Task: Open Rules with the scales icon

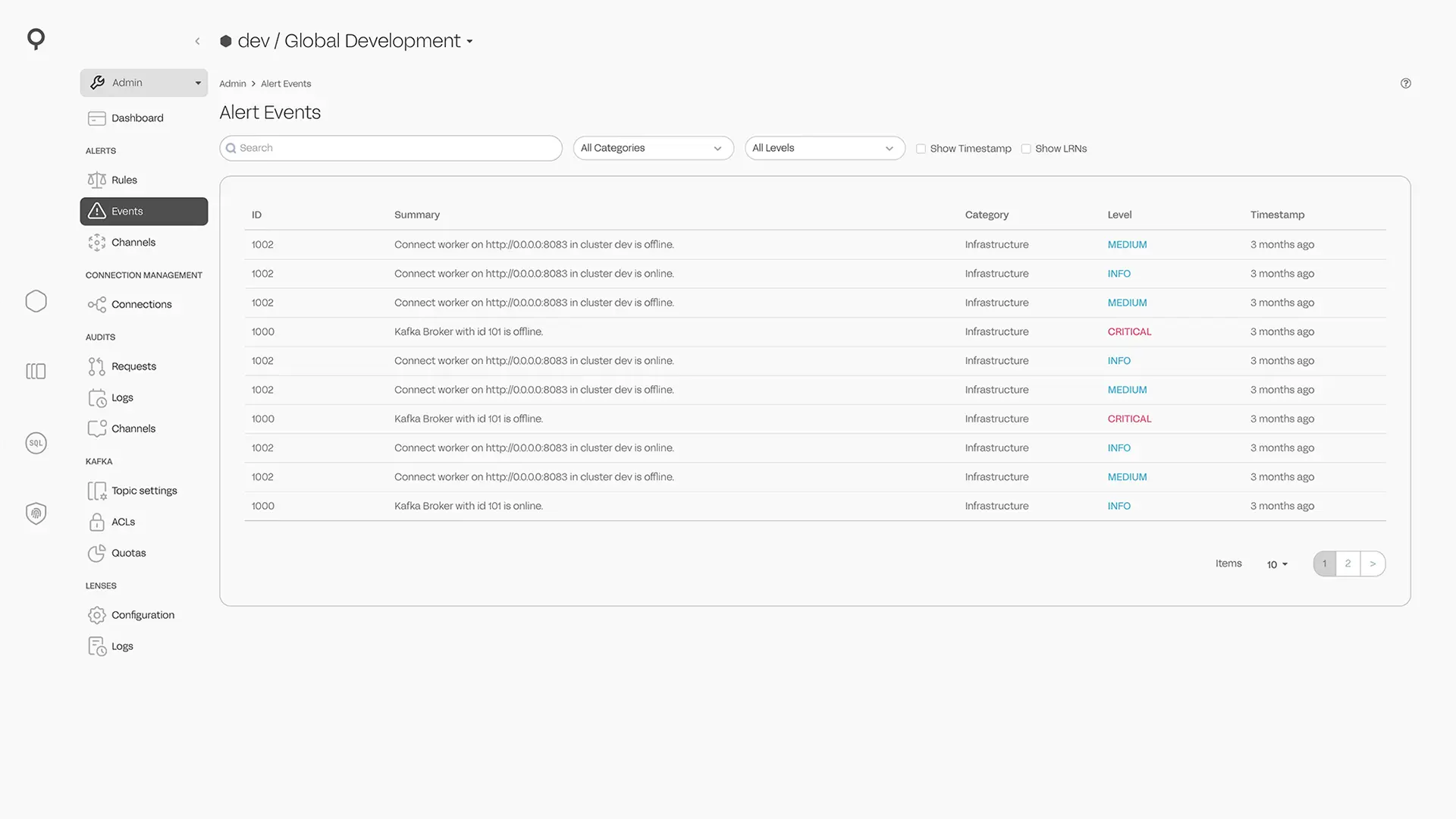Action: click(124, 180)
